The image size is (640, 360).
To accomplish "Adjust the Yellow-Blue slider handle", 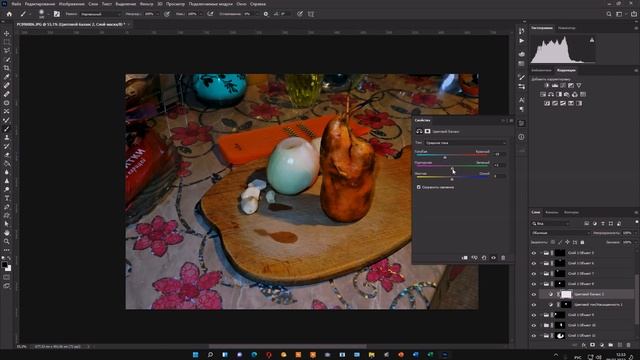I will click(x=452, y=179).
